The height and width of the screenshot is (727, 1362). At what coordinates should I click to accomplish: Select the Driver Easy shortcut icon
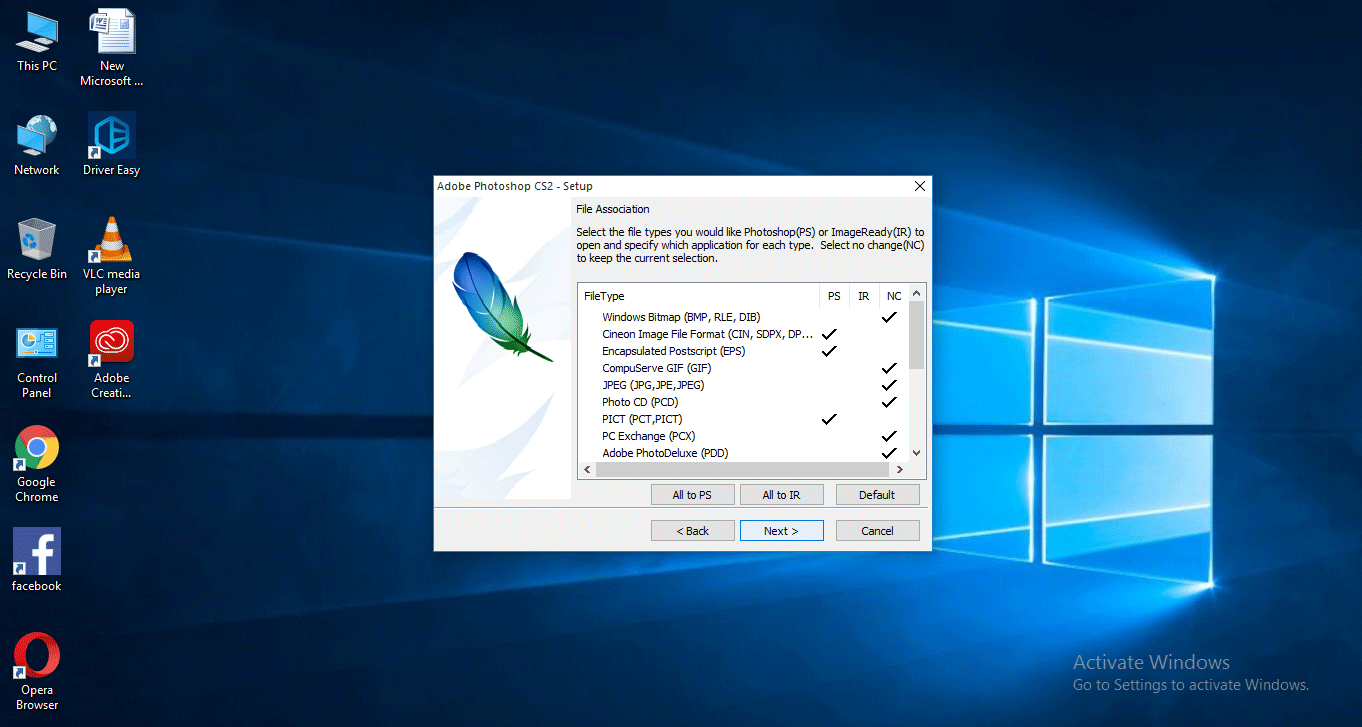coord(112,146)
